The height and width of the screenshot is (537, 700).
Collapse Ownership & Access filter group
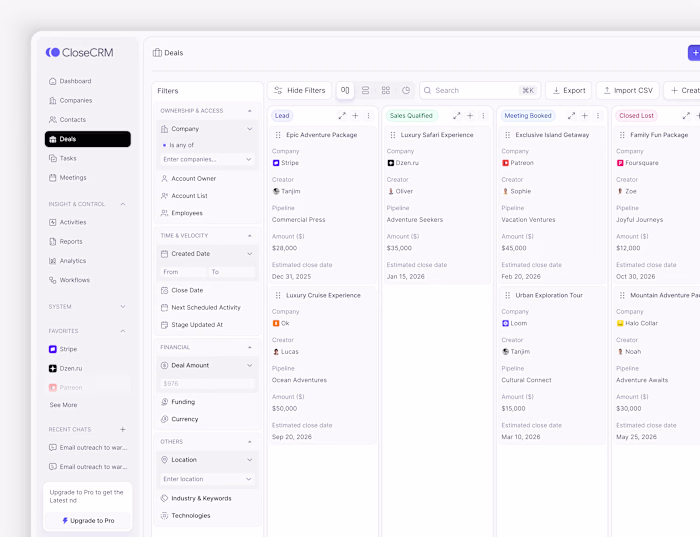point(250,111)
